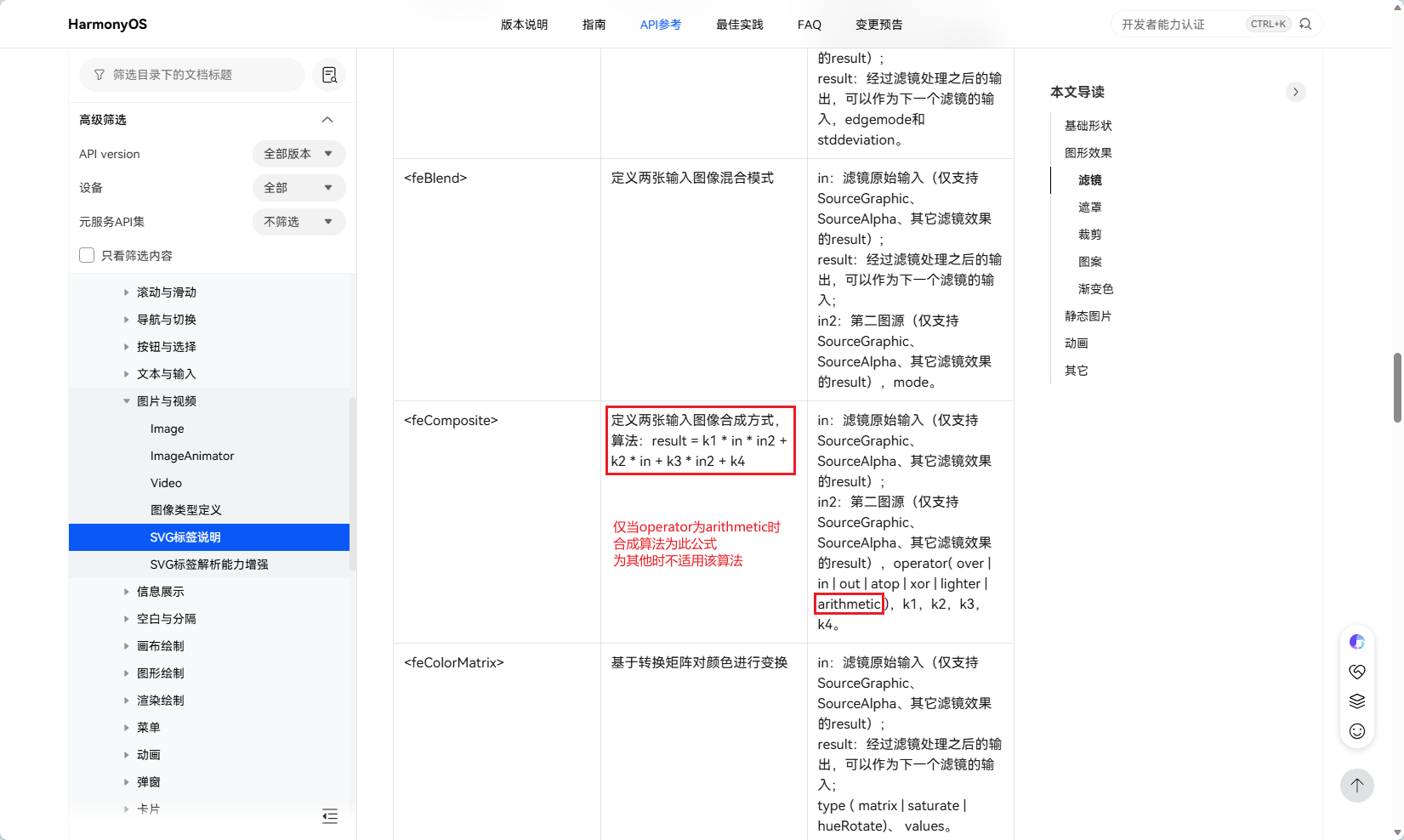Viewport: 1404px width, 840px height.
Task: Click the smiley feedback floating icon
Action: pyautogui.click(x=1357, y=731)
